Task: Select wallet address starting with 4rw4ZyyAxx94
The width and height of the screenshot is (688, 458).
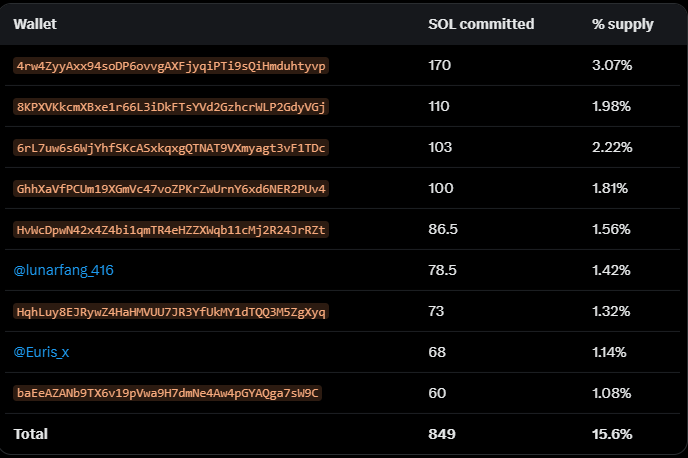Action: [x=171, y=66]
